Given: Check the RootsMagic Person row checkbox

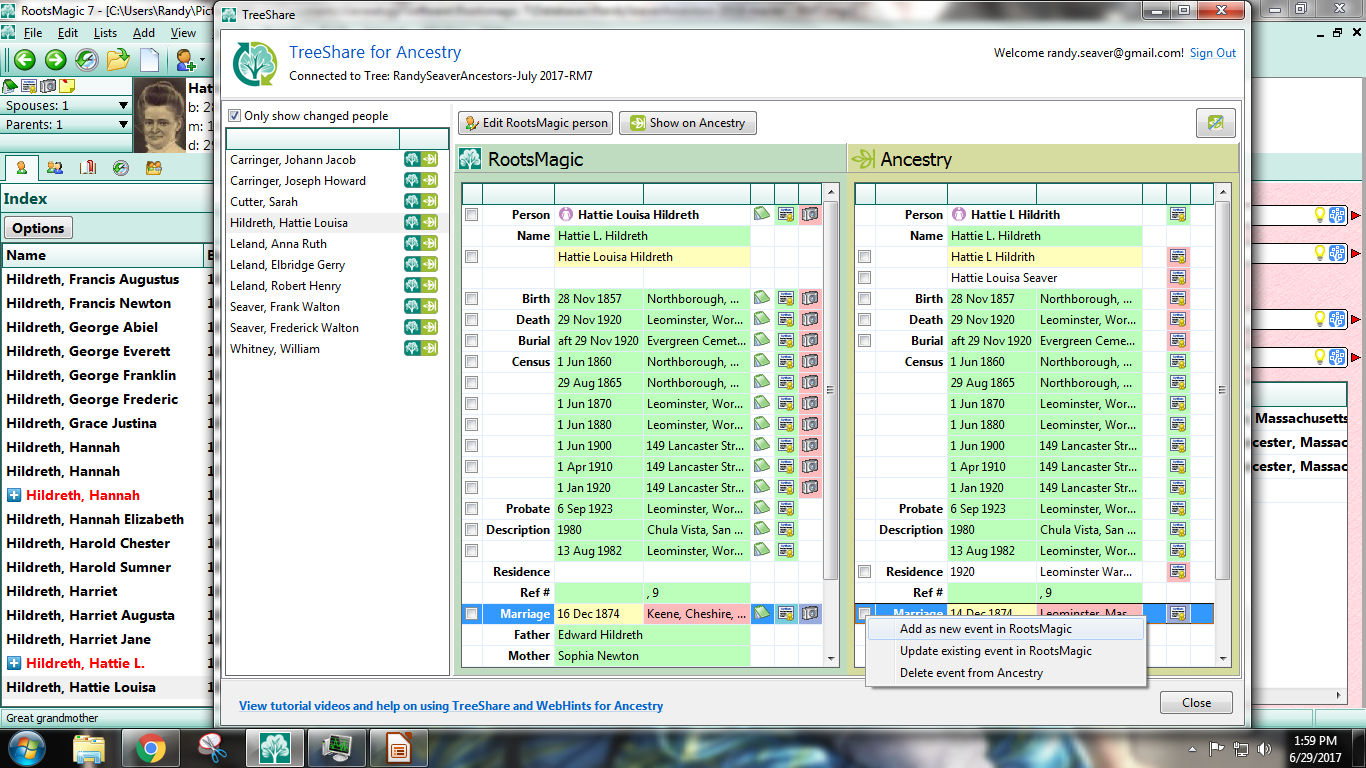Looking at the screenshot, I should pos(471,215).
